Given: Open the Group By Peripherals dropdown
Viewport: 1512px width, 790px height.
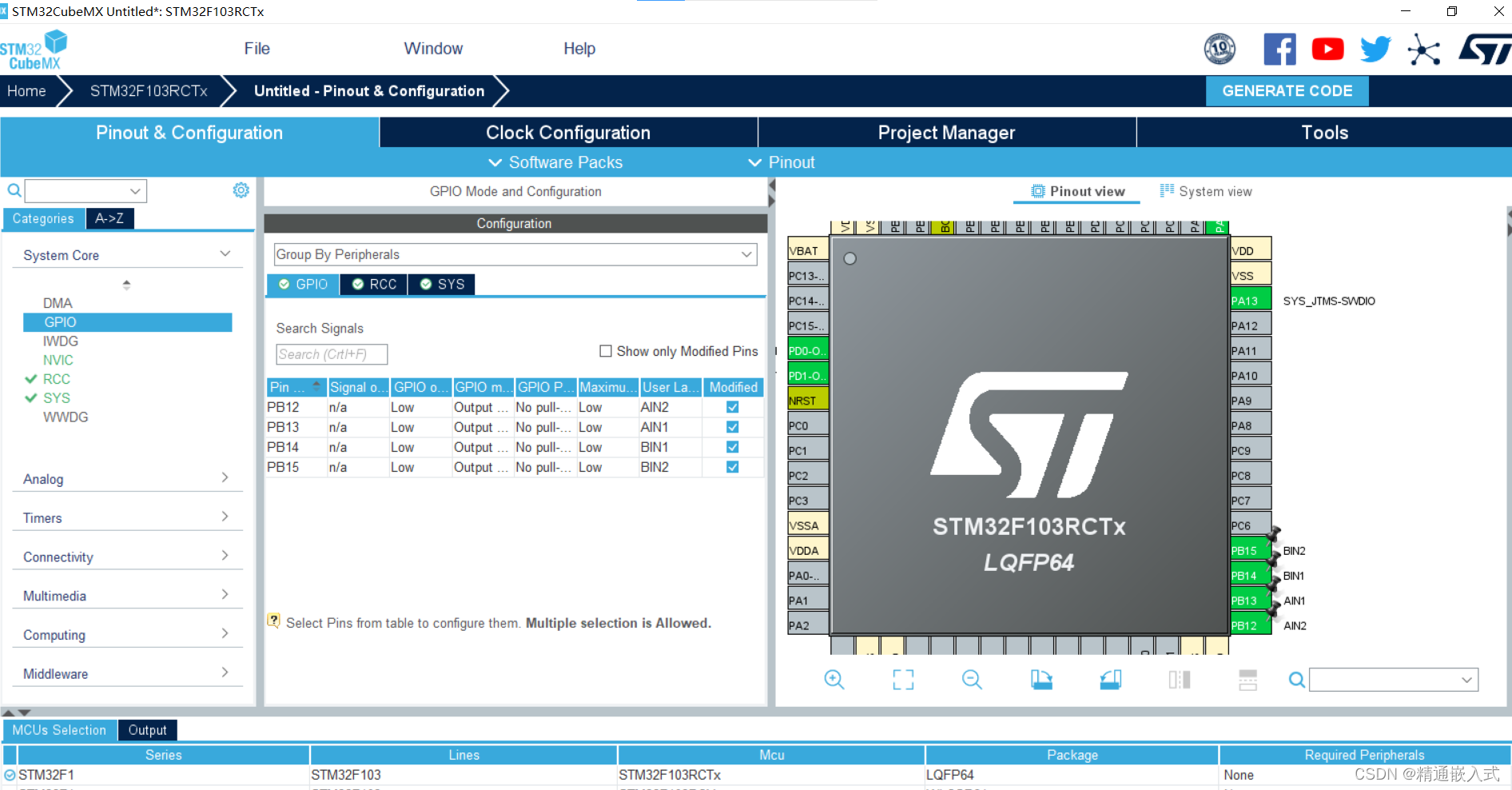Looking at the screenshot, I should 515,254.
